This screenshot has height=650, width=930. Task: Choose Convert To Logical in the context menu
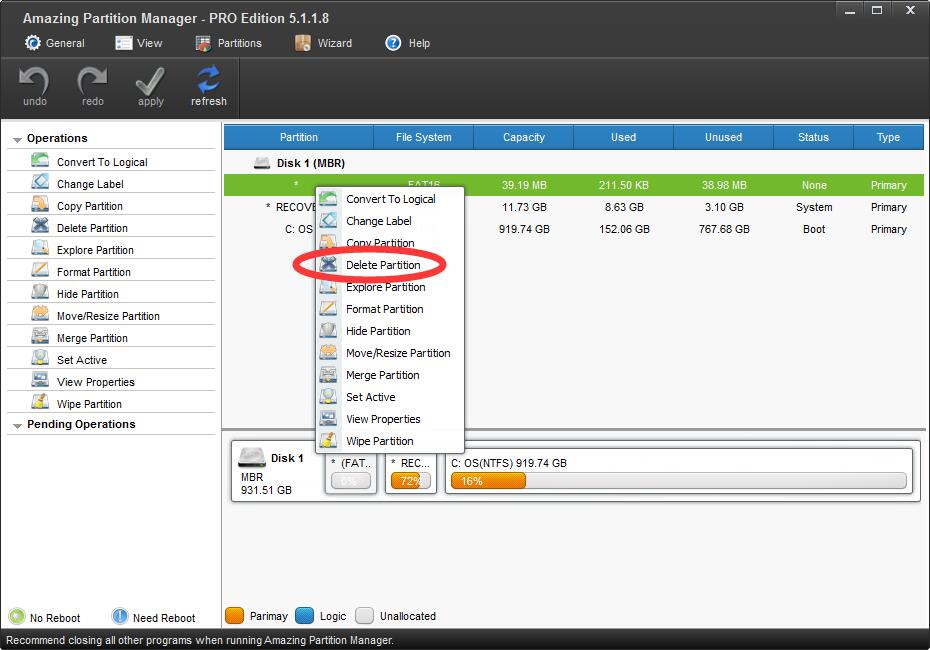coord(390,199)
